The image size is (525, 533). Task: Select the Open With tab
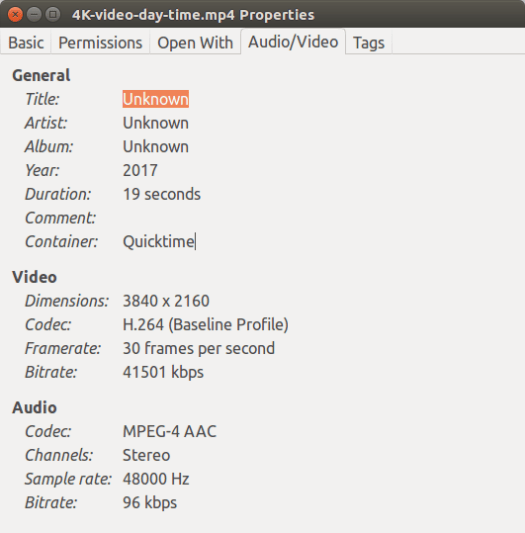click(x=195, y=42)
